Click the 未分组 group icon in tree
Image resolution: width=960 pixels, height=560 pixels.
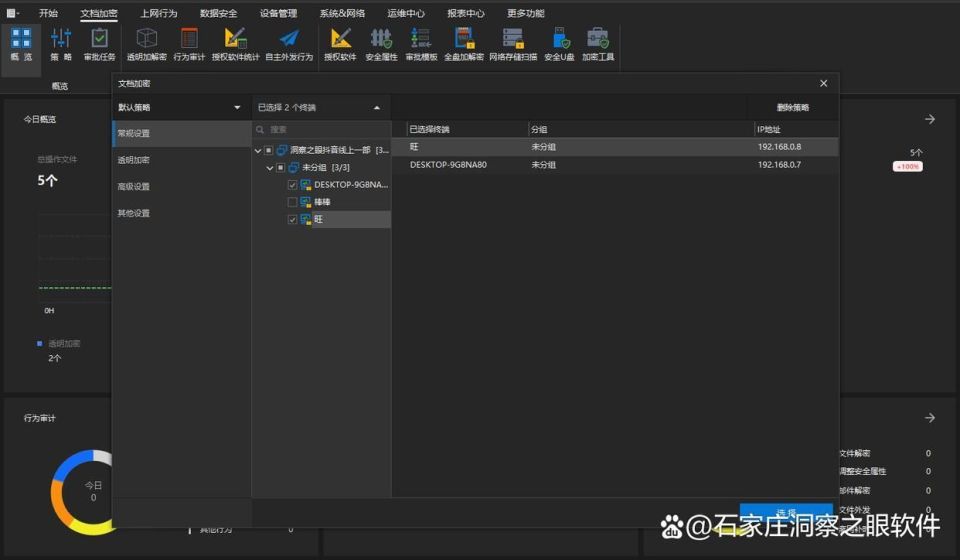coord(294,167)
